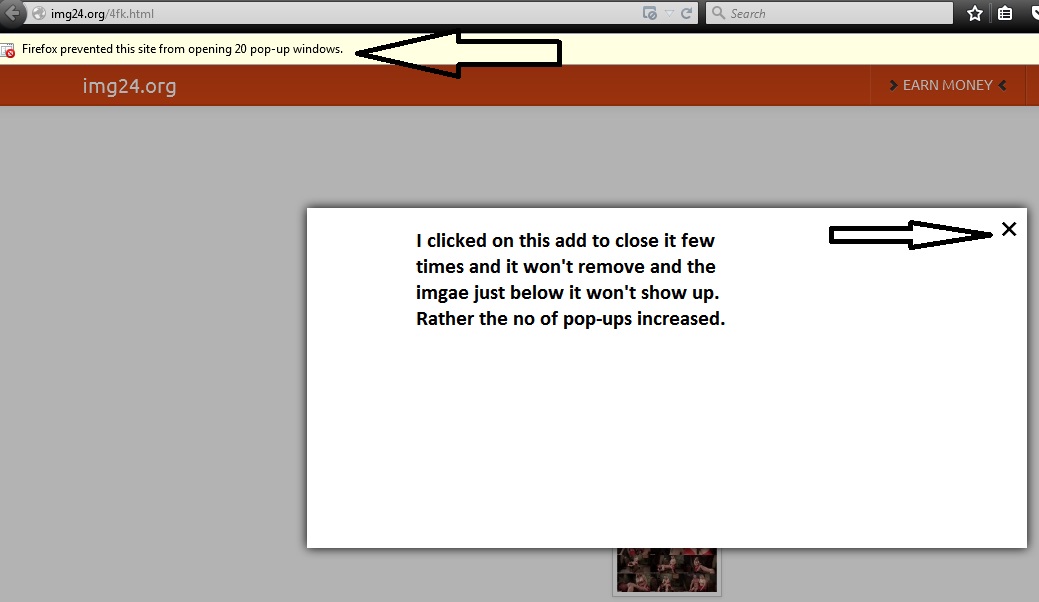Open the URL history dropdown arrow
Image resolution: width=1039 pixels, height=602 pixels.
669,13
